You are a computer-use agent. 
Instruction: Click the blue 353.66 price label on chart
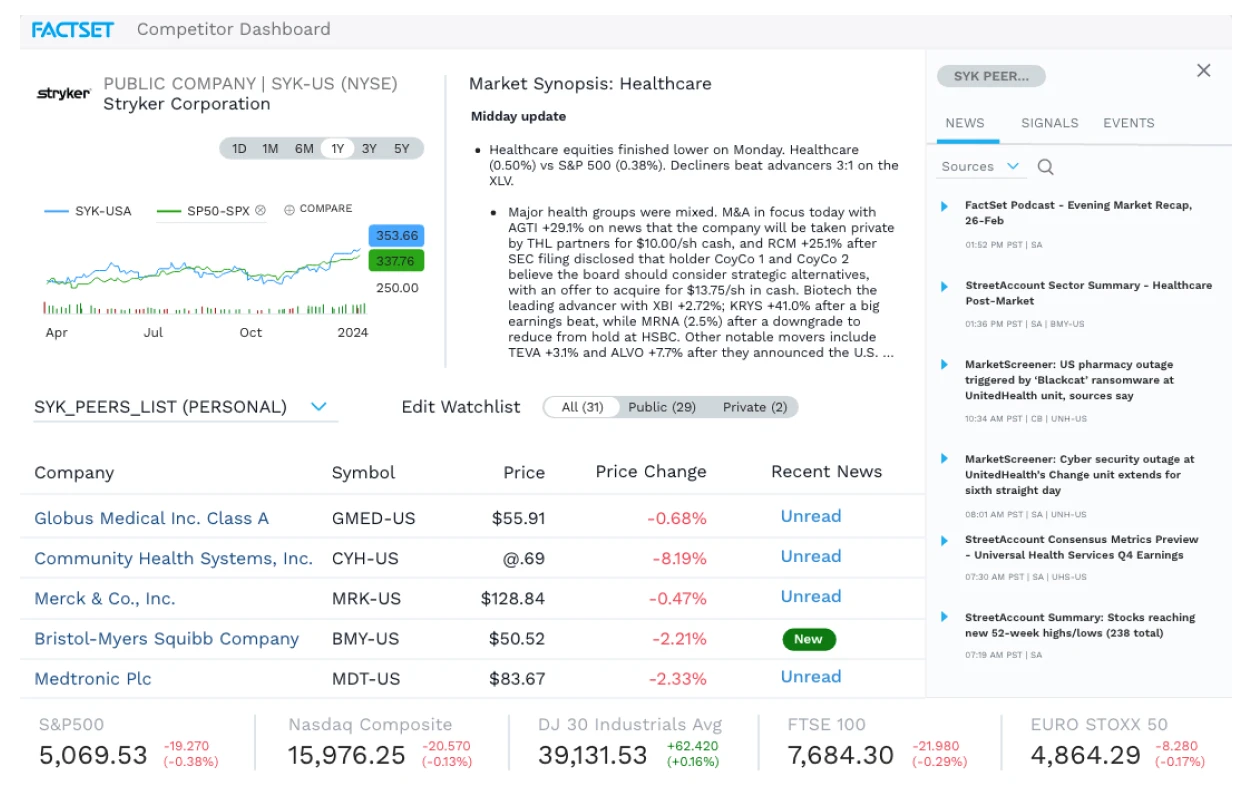point(396,236)
